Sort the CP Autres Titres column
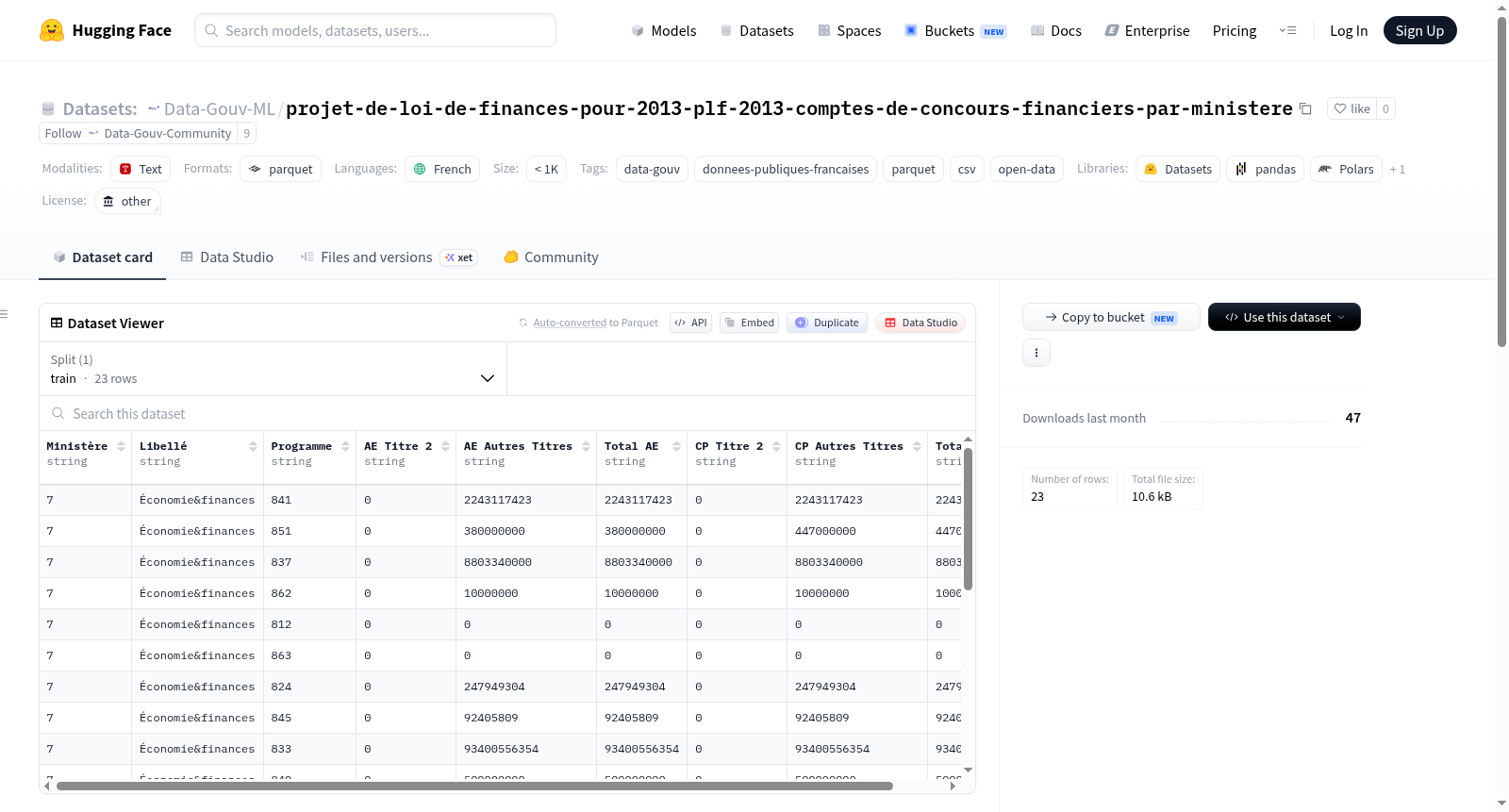1509x812 pixels. tap(917, 446)
